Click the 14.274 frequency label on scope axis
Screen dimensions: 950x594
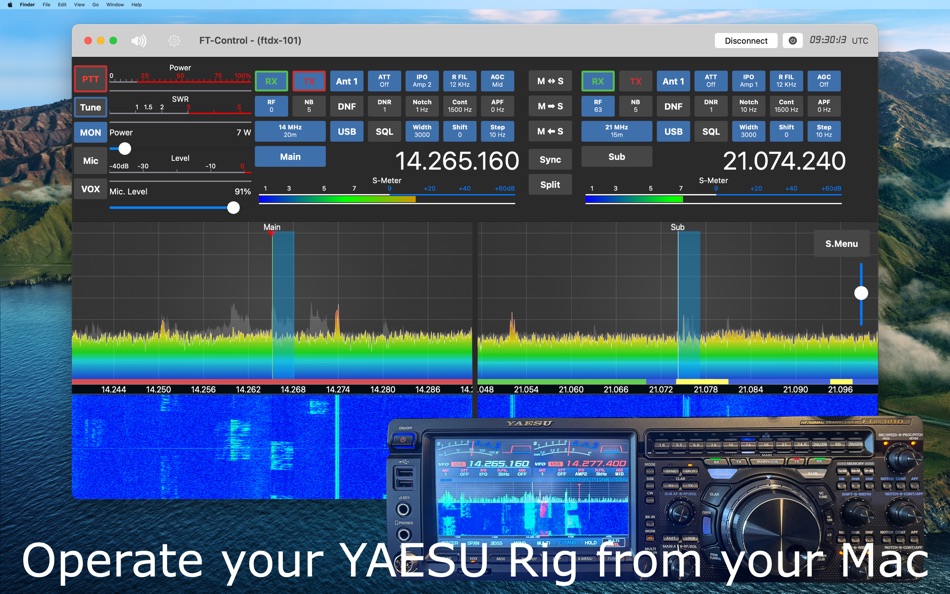coord(337,390)
